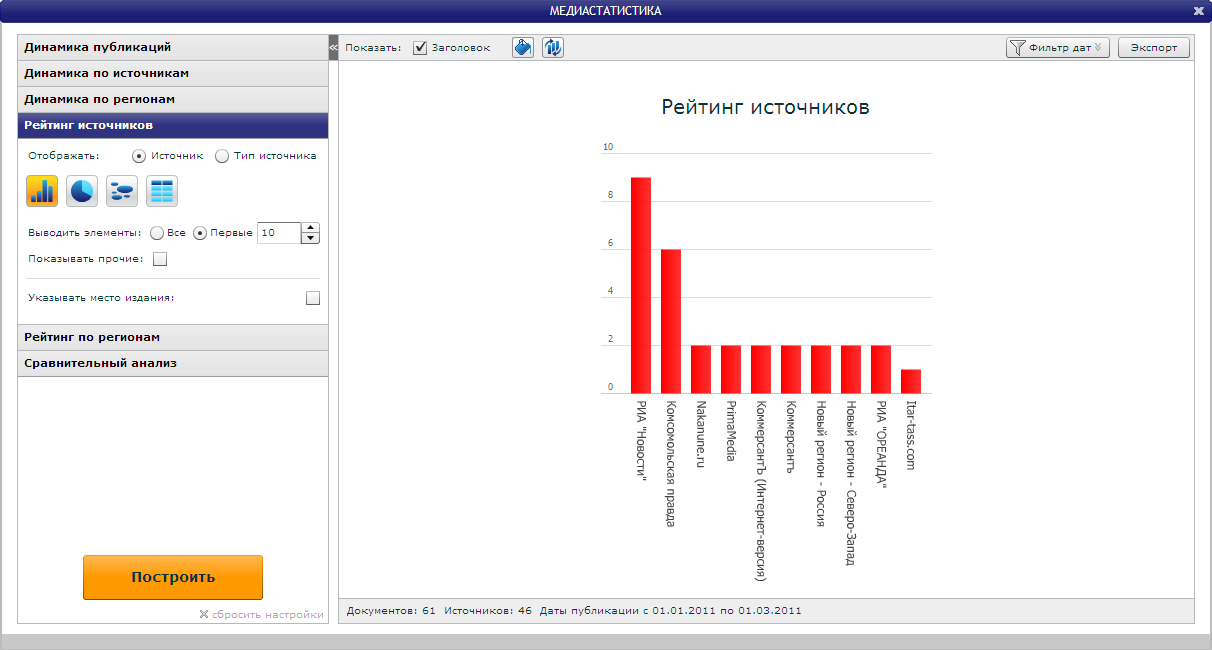Click the Построить button
This screenshot has height=650, width=1212.
pos(173,577)
